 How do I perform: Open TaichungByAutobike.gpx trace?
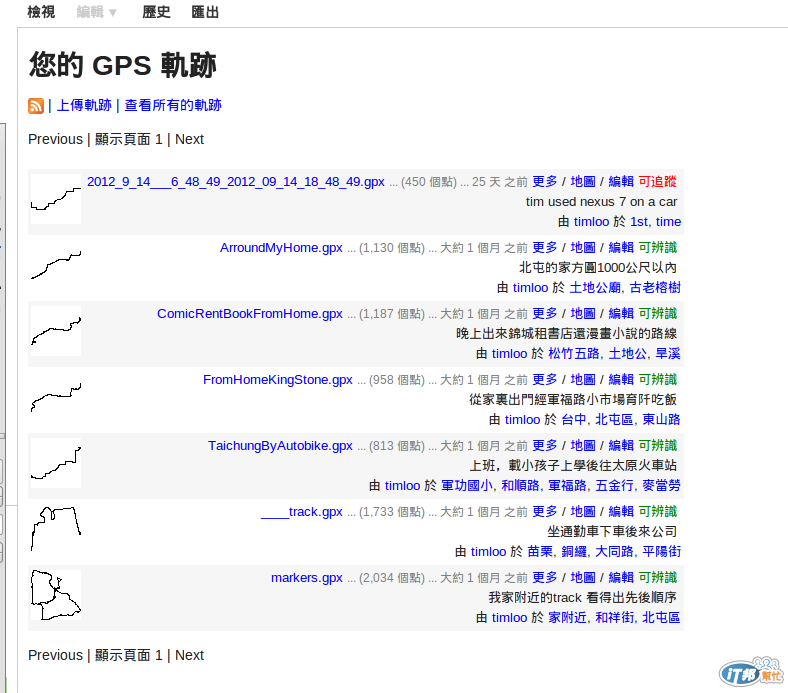(x=280, y=446)
